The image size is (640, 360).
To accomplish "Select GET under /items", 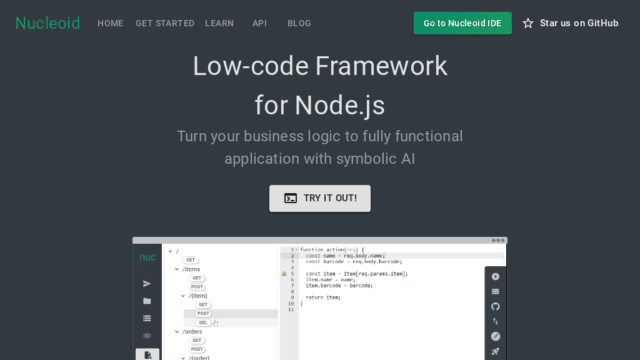I will (x=197, y=278).
